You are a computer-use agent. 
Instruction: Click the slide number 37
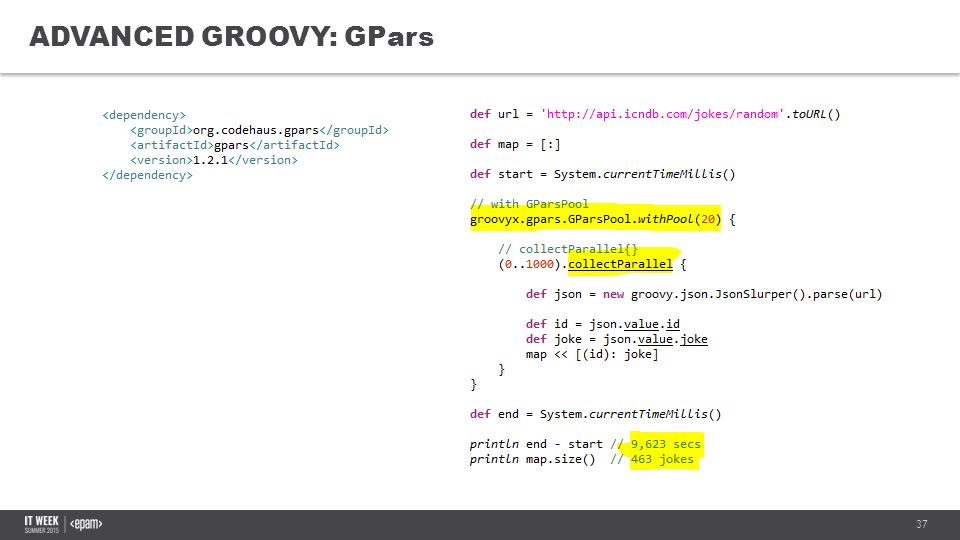point(921,524)
